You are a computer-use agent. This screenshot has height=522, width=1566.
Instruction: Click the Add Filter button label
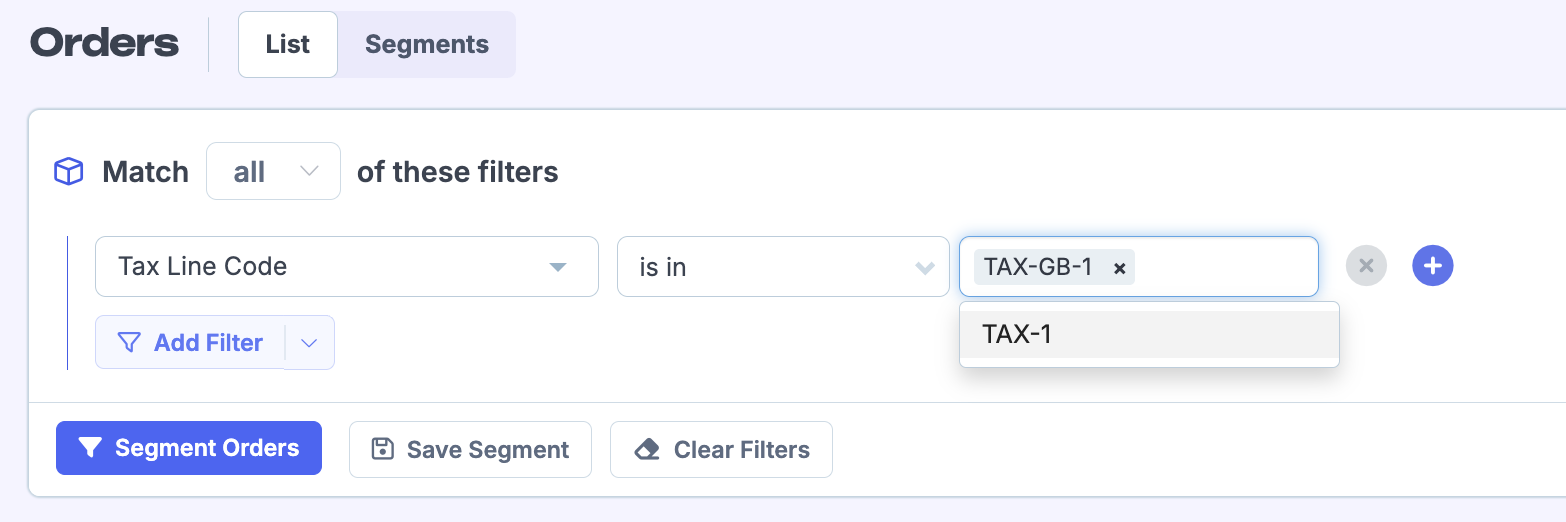[x=208, y=343]
